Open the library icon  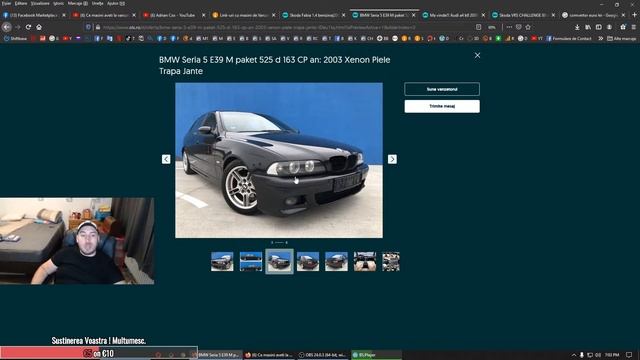click(x=588, y=27)
